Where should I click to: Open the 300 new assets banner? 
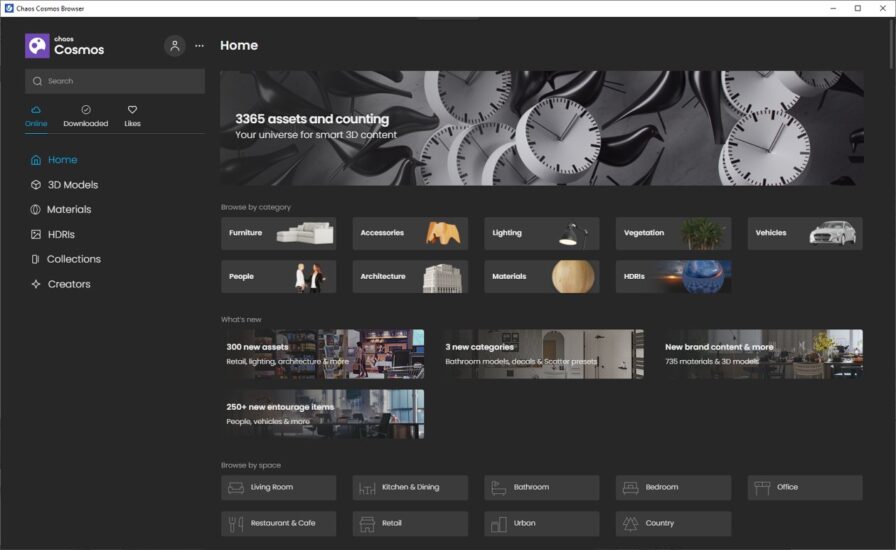(x=322, y=354)
